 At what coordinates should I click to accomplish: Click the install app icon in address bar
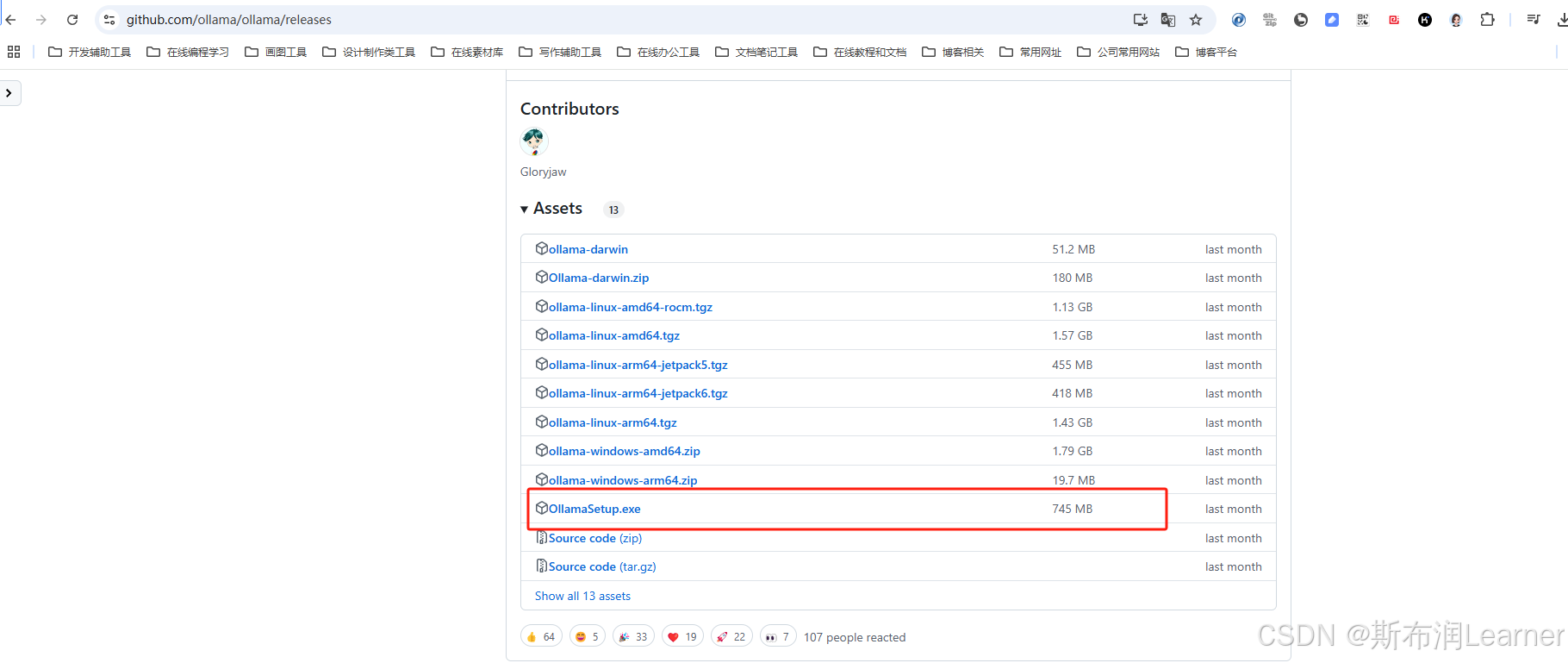click(1141, 19)
